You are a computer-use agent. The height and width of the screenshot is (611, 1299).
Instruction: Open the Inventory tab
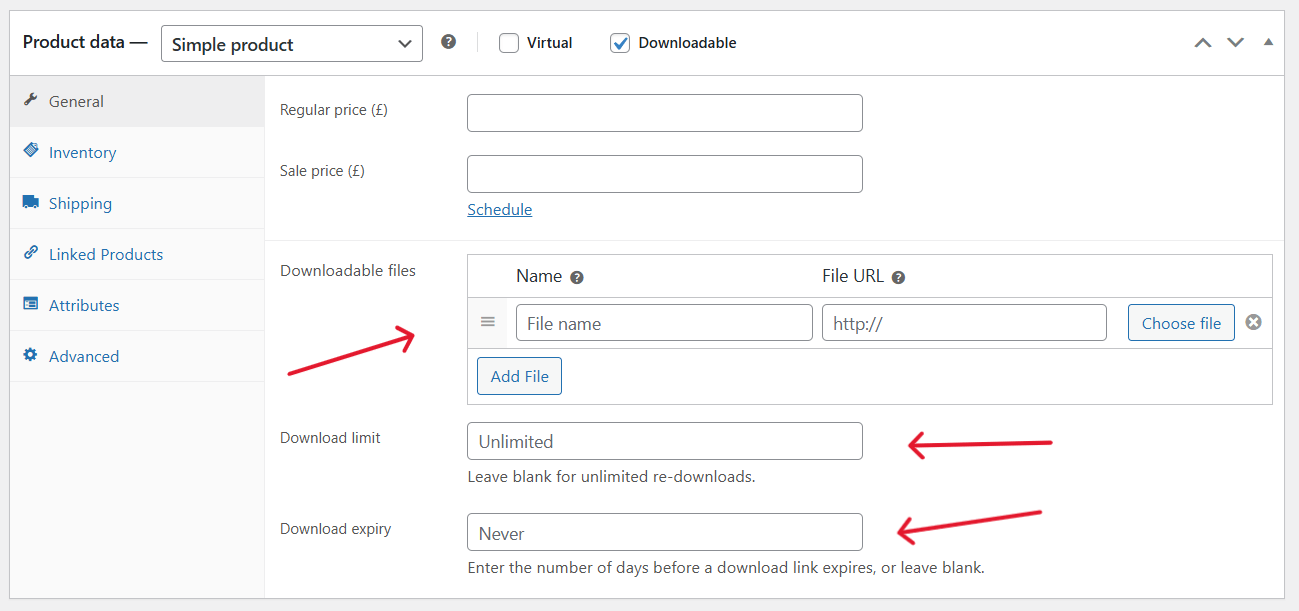[x=81, y=152]
